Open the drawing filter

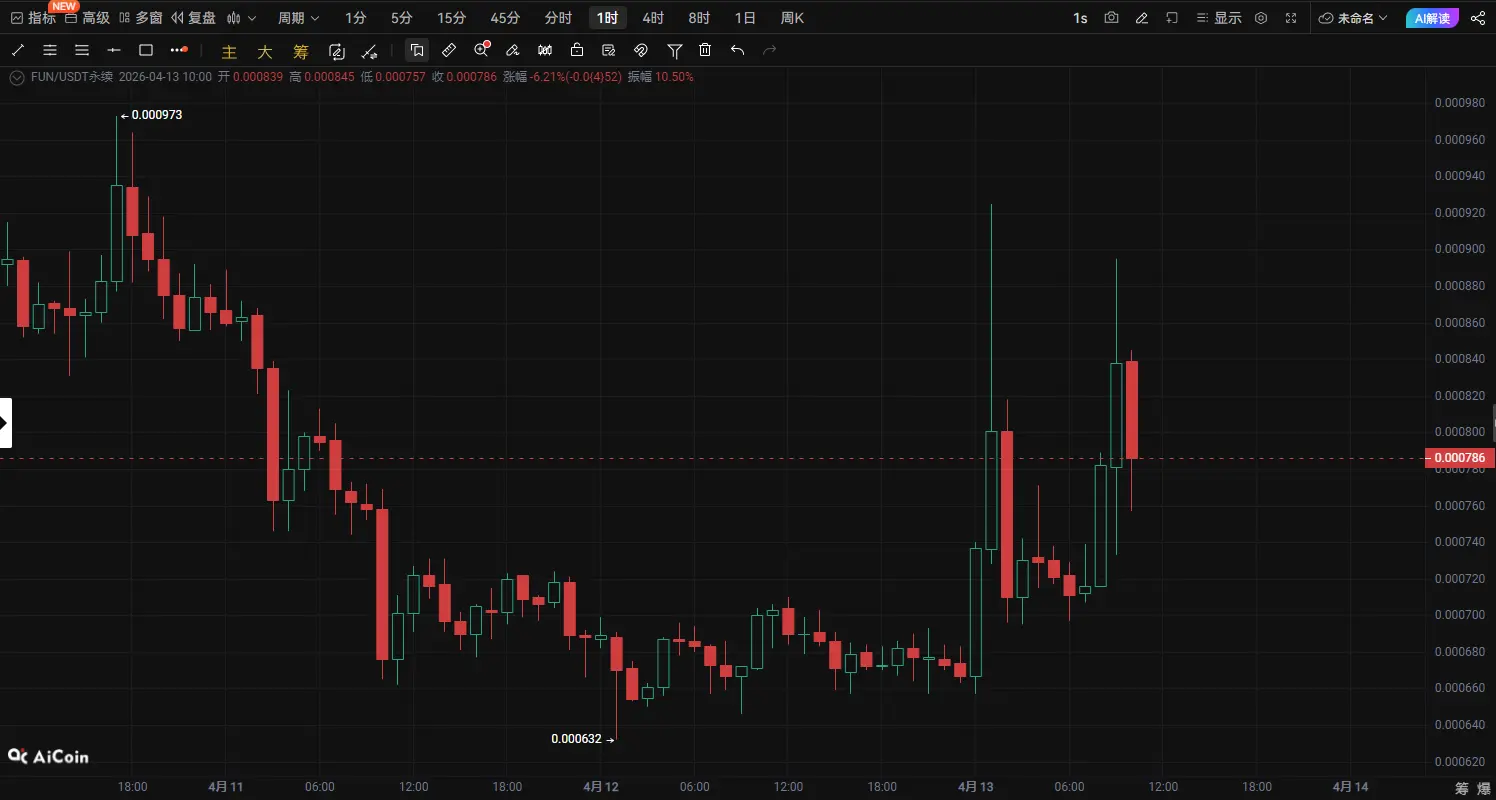coord(675,50)
